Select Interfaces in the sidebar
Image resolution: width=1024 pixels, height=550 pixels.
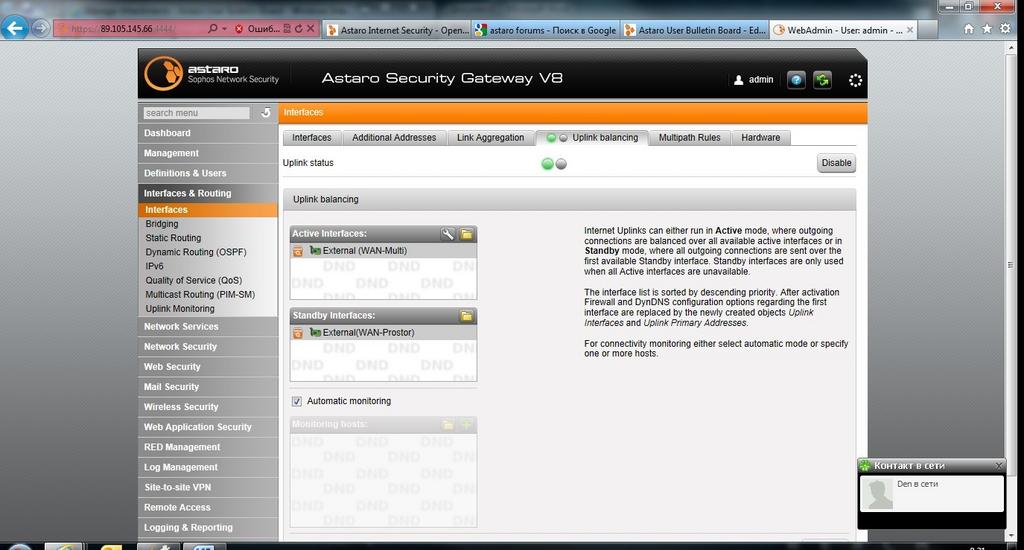(208, 210)
